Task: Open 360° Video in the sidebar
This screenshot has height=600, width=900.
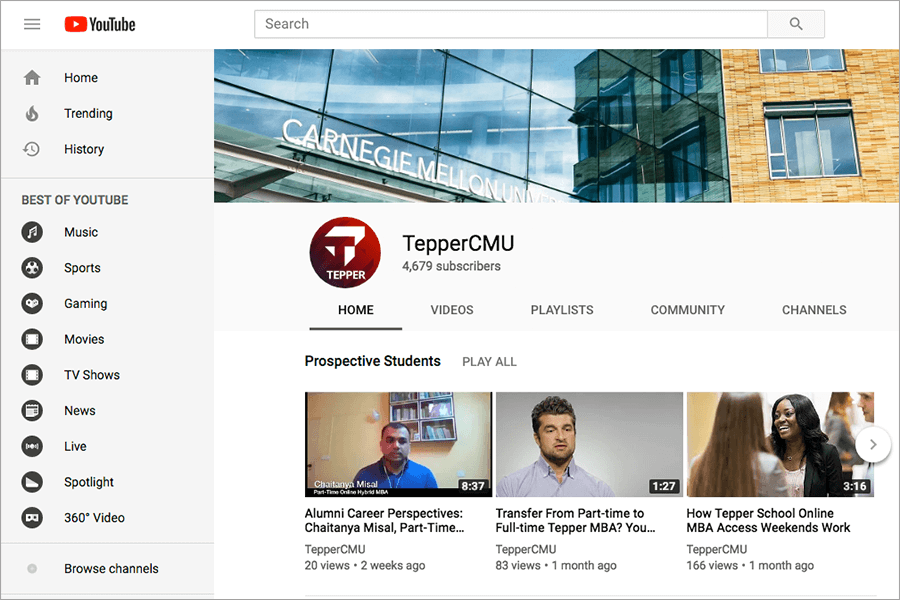Action: point(94,517)
